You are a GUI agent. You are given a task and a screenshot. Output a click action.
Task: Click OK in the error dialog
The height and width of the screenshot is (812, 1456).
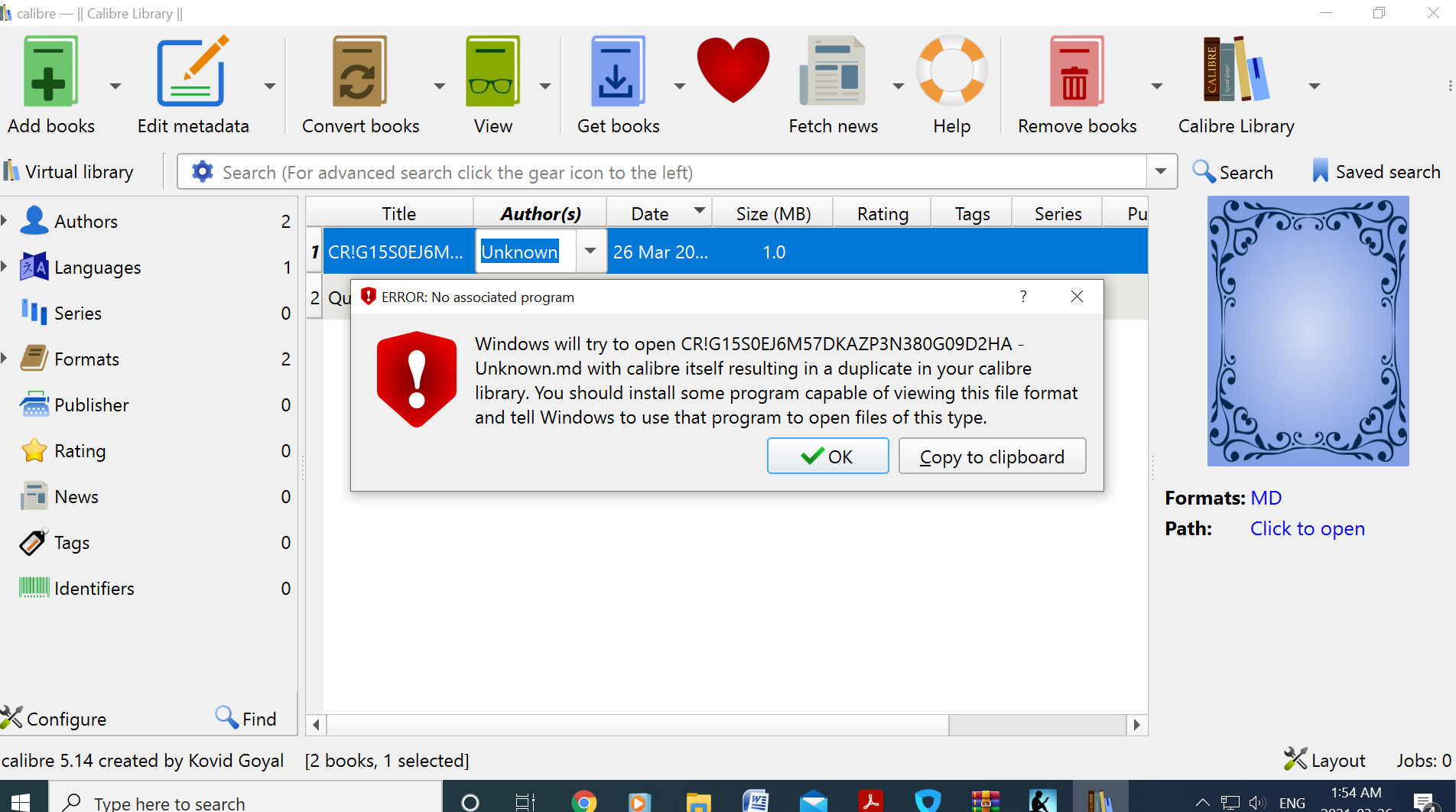coord(827,456)
